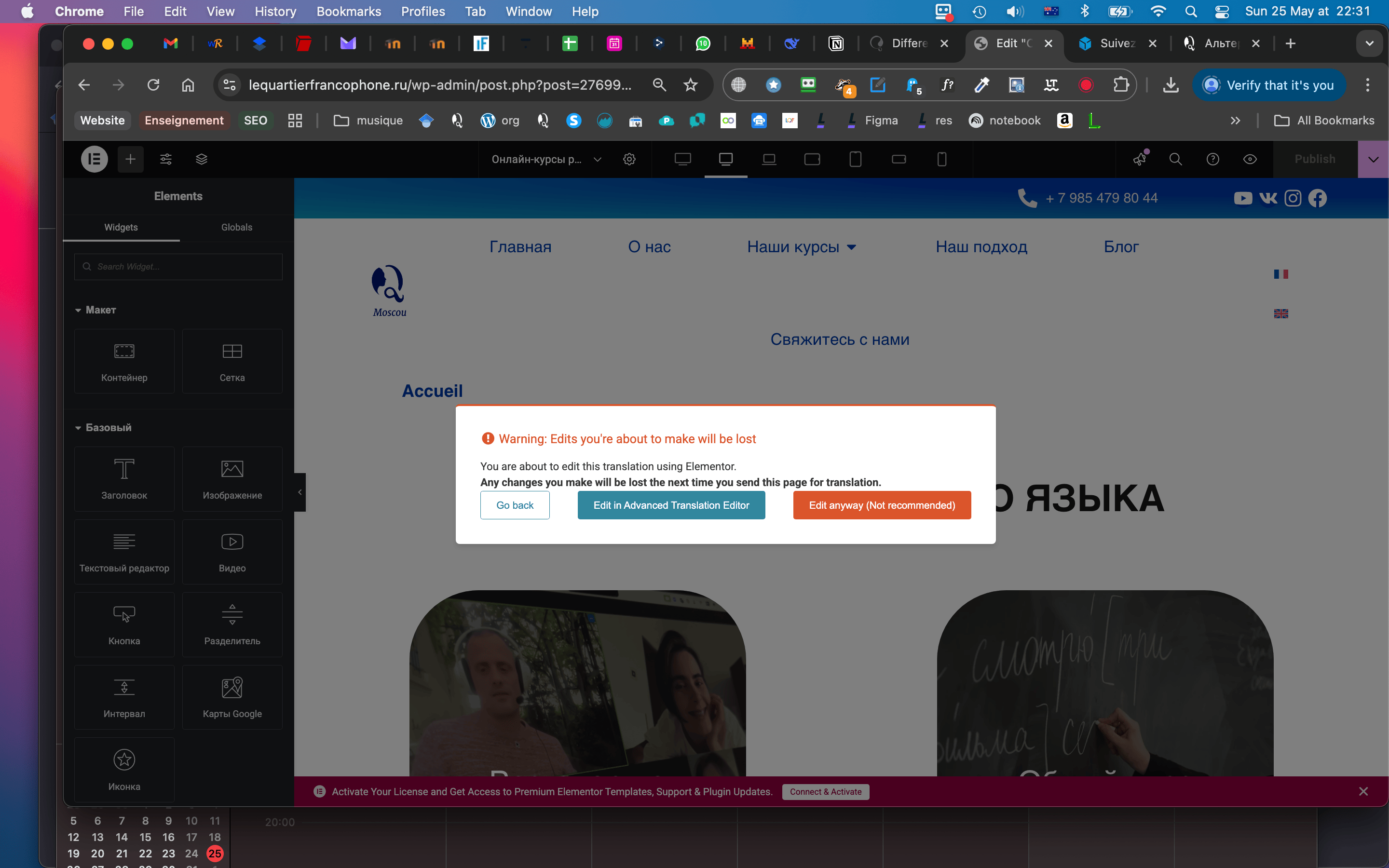Open Site Settings sliders icon

click(x=166, y=159)
